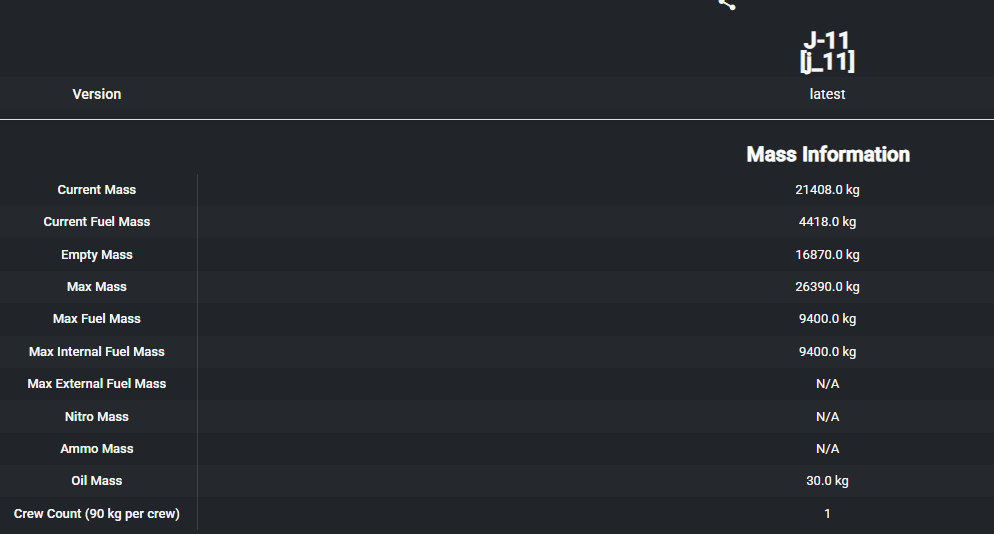Click the 26390.0 kg max mass value

[x=827, y=287]
